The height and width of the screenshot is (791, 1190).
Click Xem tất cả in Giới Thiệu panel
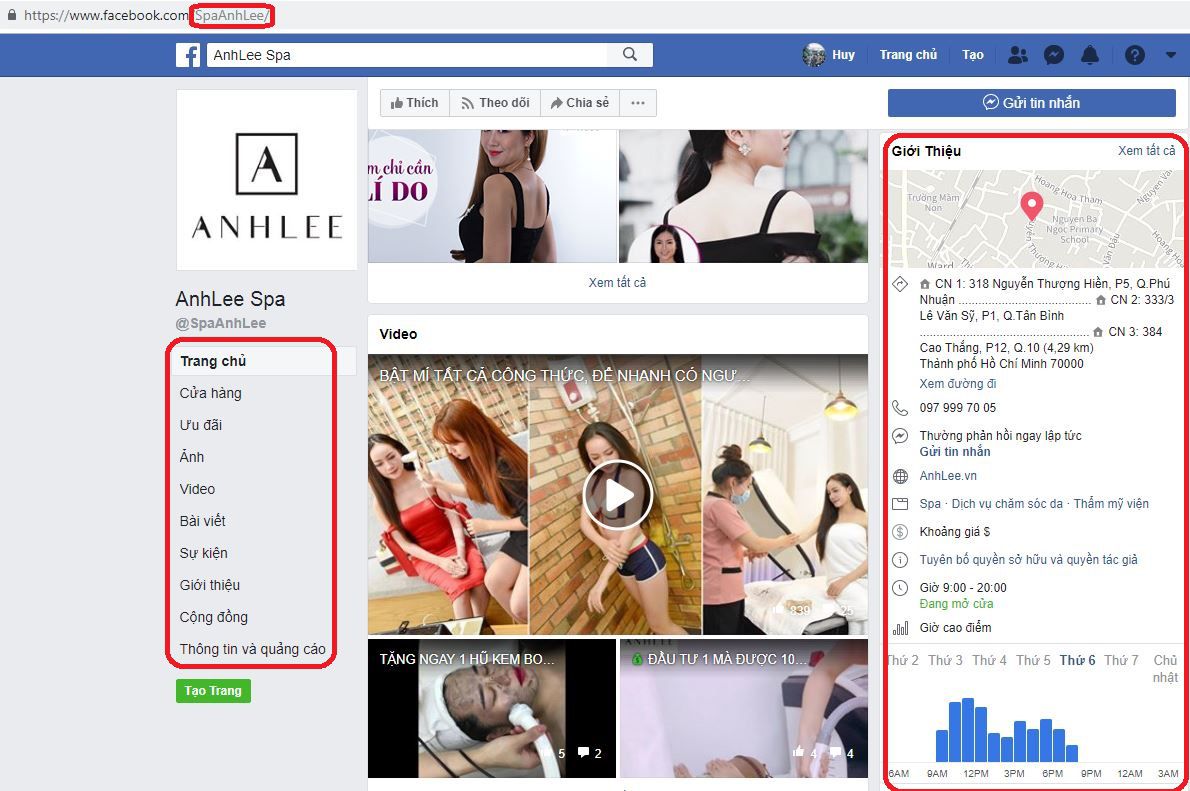pyautogui.click(x=1146, y=150)
